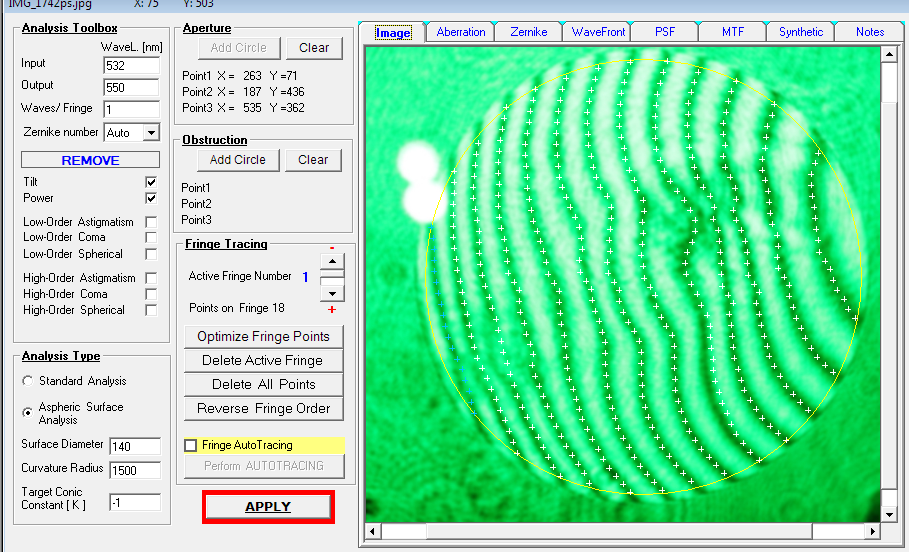Click Add Circle under Aperture
The image size is (909, 552).
(239, 48)
